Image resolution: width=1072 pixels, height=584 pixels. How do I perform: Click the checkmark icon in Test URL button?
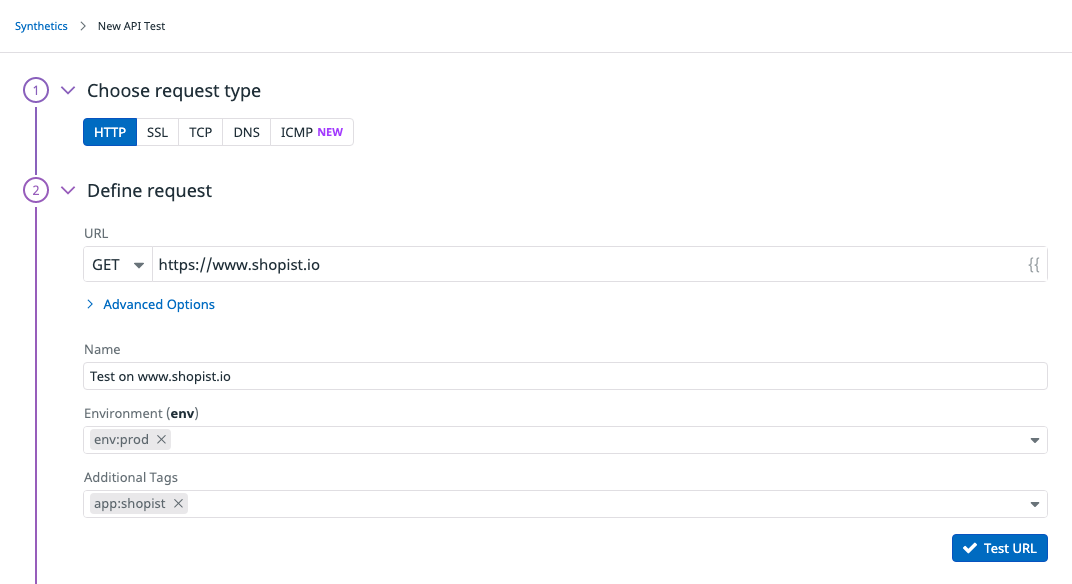(x=970, y=548)
